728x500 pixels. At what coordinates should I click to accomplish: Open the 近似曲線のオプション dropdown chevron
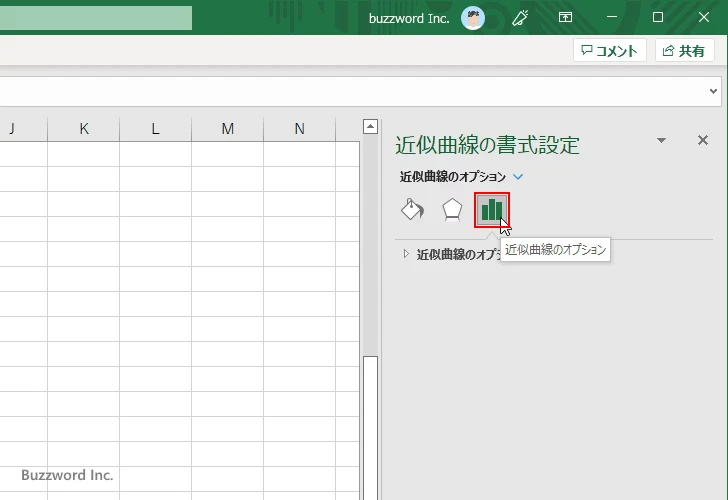tap(518, 176)
